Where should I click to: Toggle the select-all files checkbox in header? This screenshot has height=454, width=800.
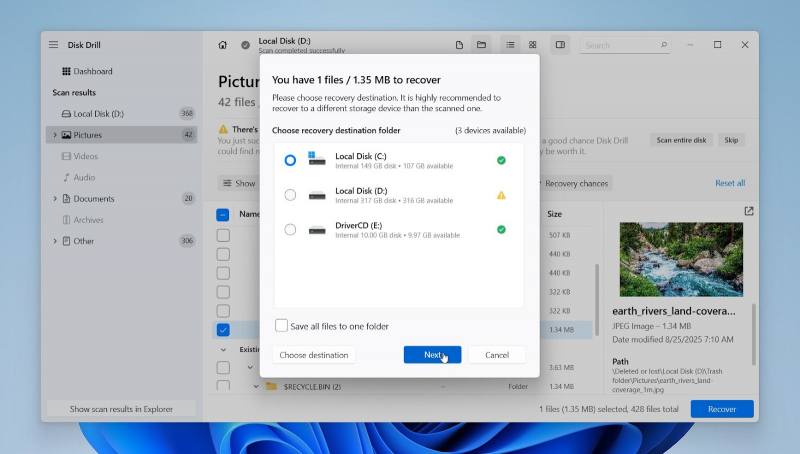pyautogui.click(x=222, y=215)
